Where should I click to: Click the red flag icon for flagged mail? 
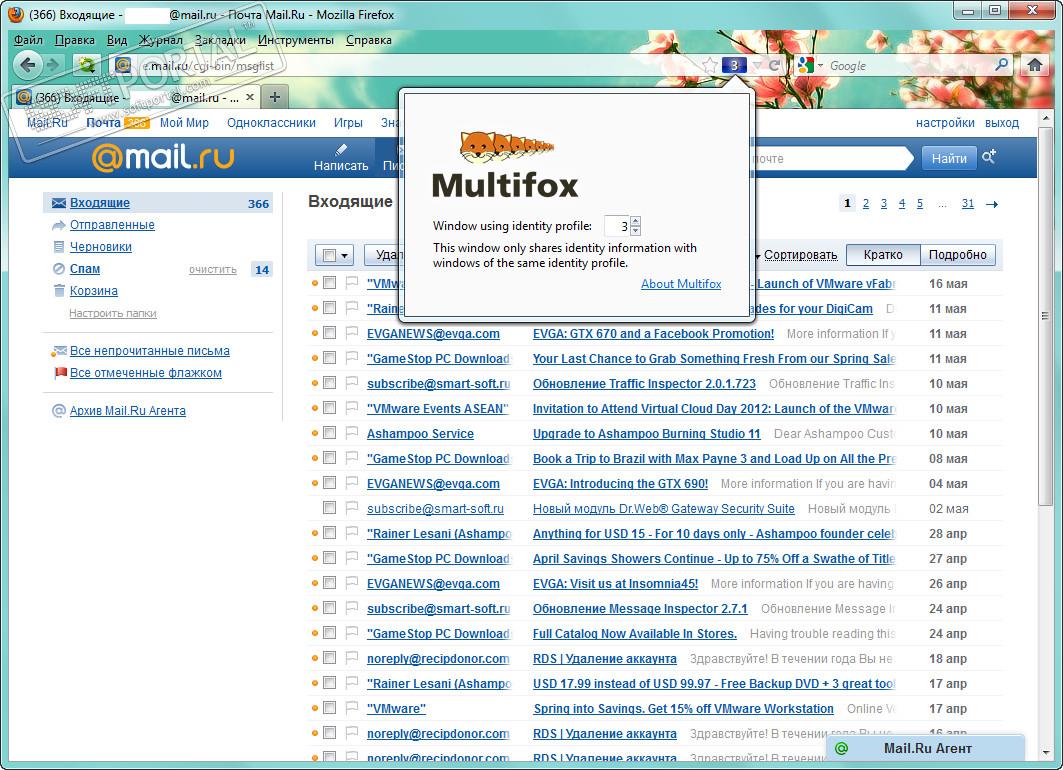click(x=60, y=373)
